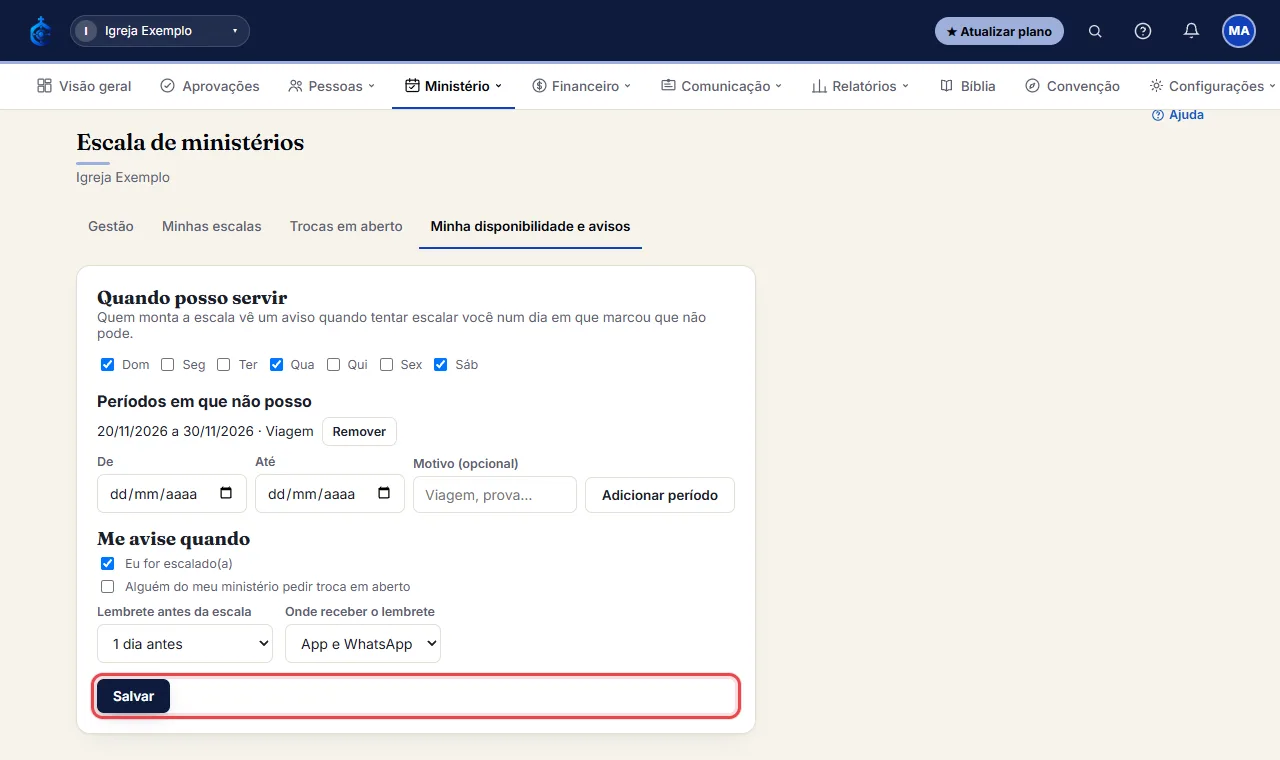Click the Motivo (opcional) text field
Screen dimensions: 1280x760
495,494
